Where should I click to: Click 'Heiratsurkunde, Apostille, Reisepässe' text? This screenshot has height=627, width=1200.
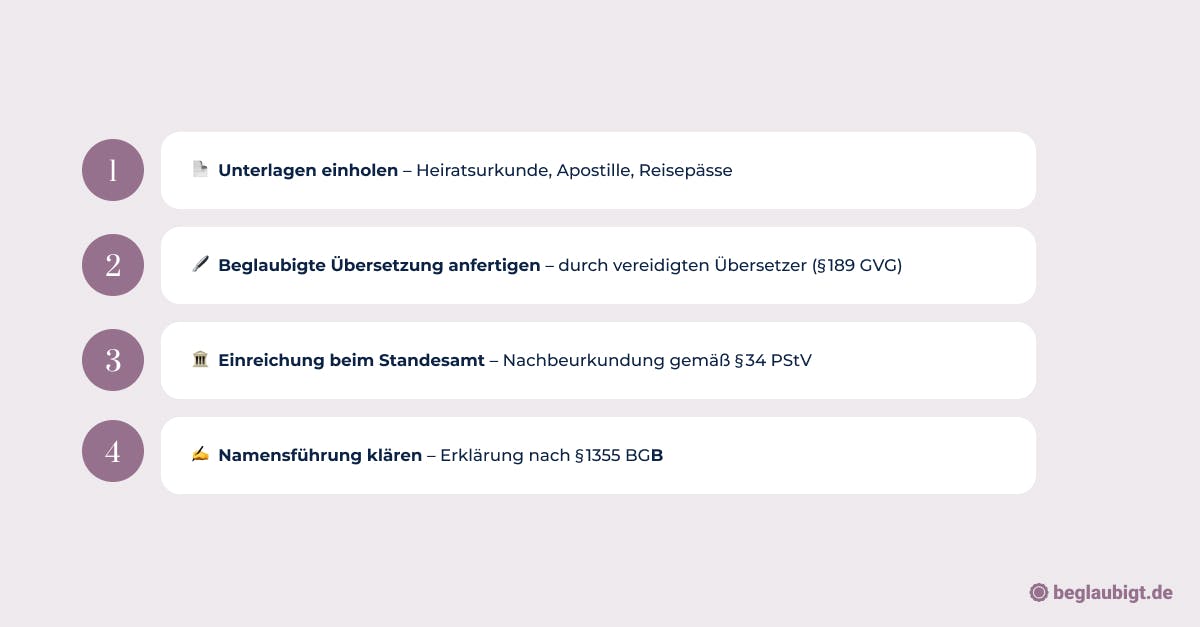point(574,170)
